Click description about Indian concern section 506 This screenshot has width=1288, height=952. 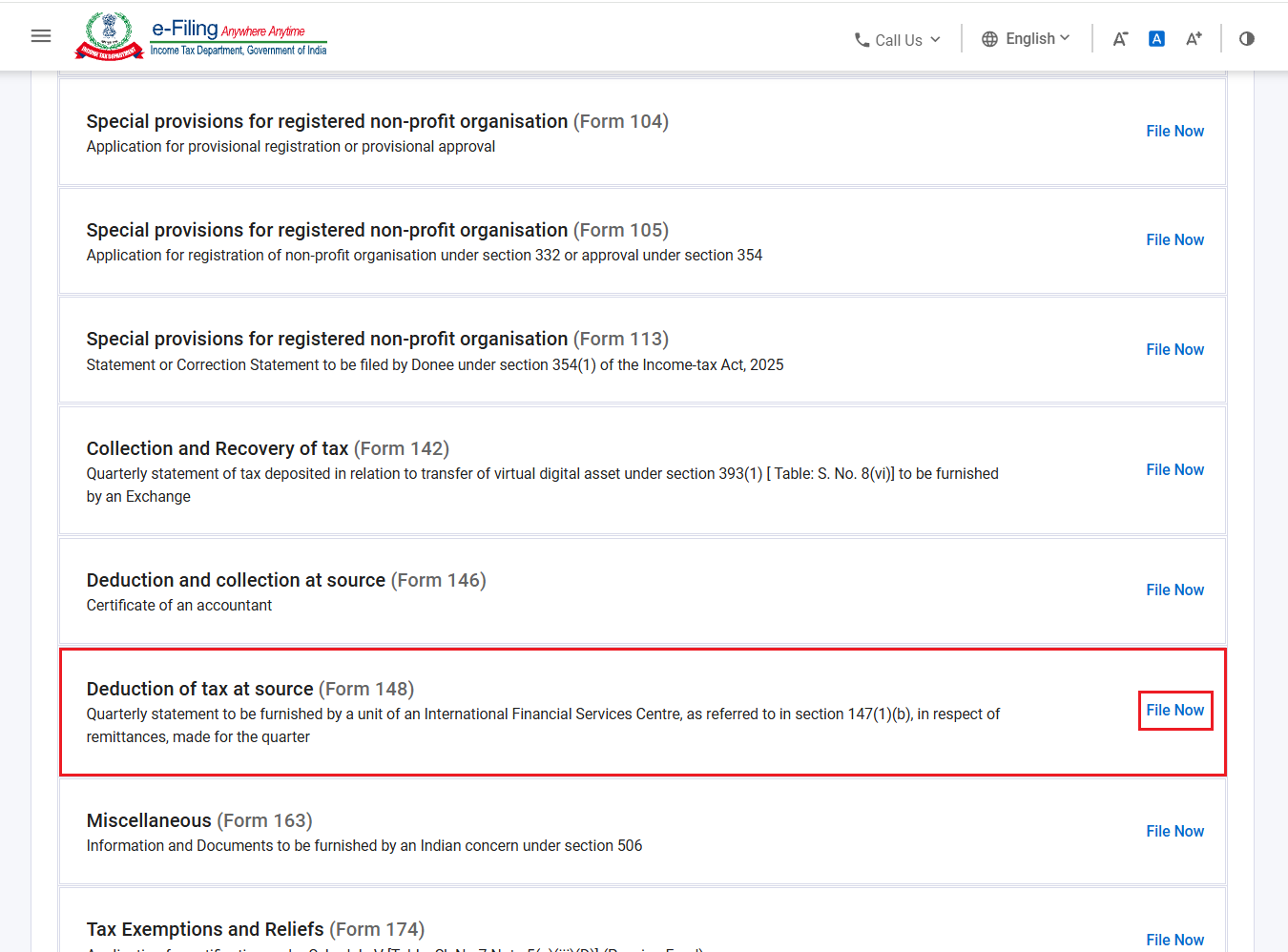pyautogui.click(x=364, y=846)
